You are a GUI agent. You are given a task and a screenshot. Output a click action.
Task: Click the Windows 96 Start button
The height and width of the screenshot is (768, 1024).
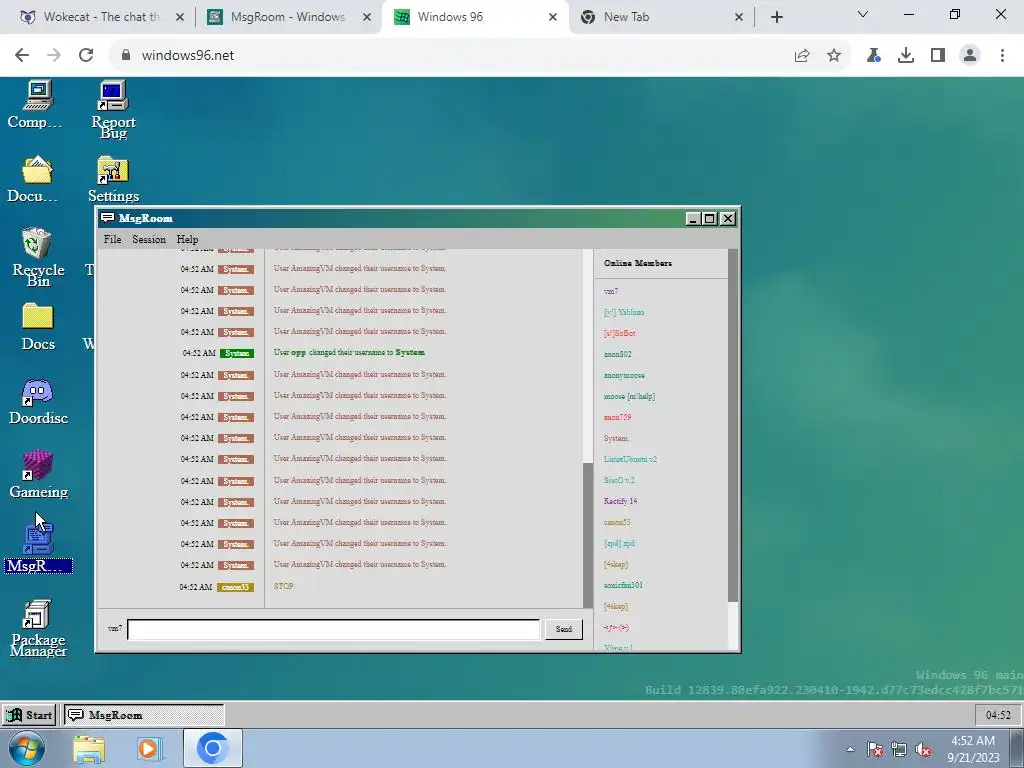[29, 715]
